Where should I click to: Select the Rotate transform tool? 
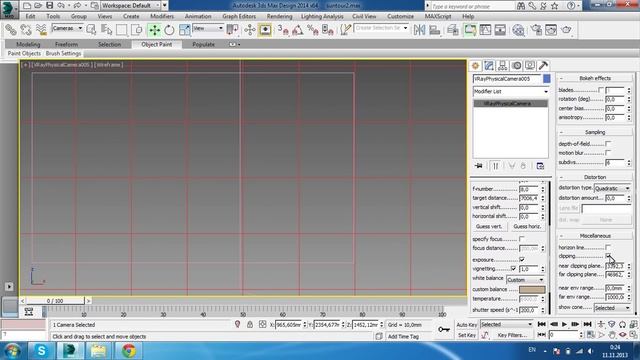click(169, 30)
